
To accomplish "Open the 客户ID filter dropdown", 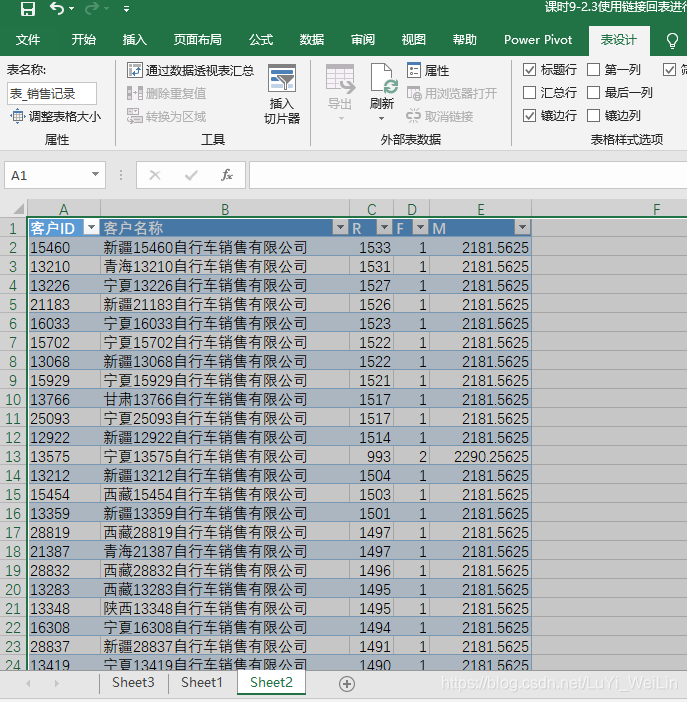I will pyautogui.click(x=91, y=227).
